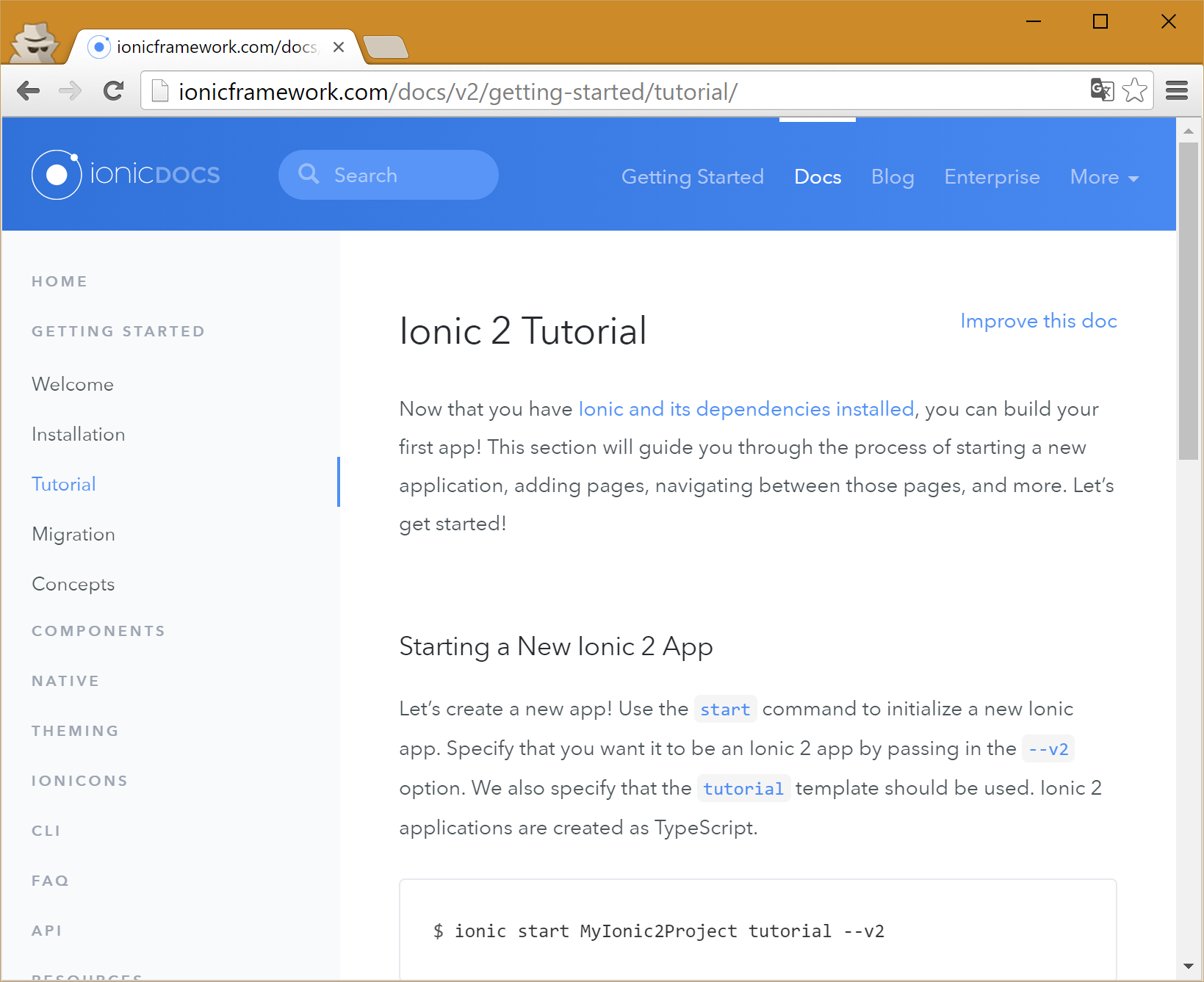Viewport: 1204px width, 982px height.
Task: Focus the address bar URL
Action: pos(458,92)
